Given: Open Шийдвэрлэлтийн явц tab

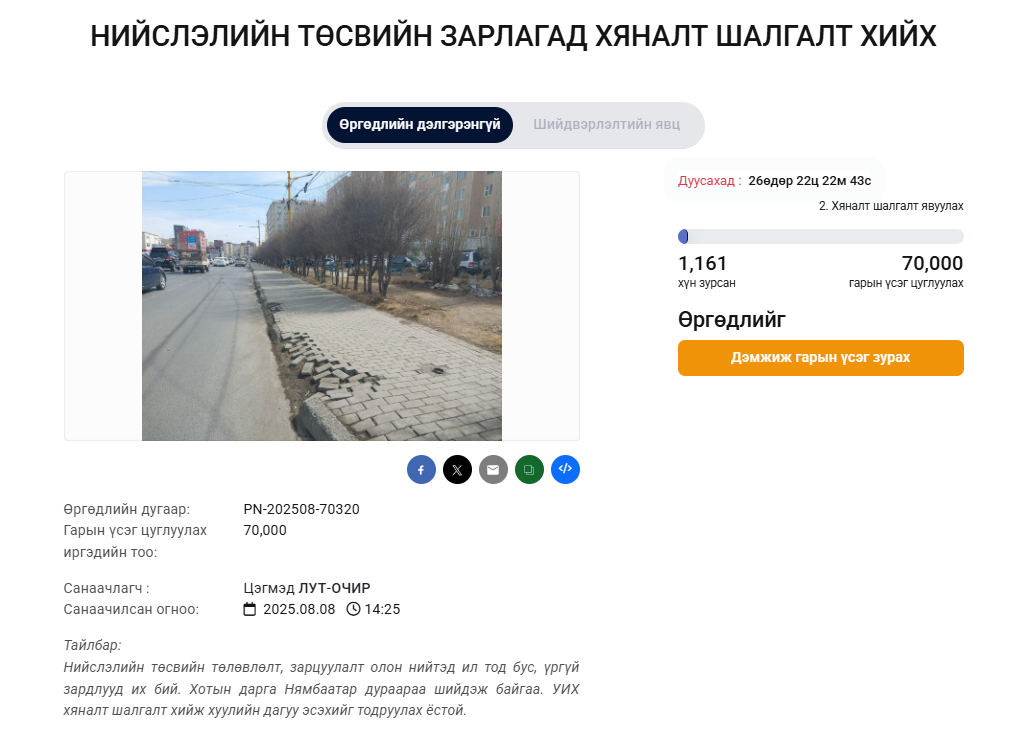Looking at the screenshot, I should tap(607, 125).
